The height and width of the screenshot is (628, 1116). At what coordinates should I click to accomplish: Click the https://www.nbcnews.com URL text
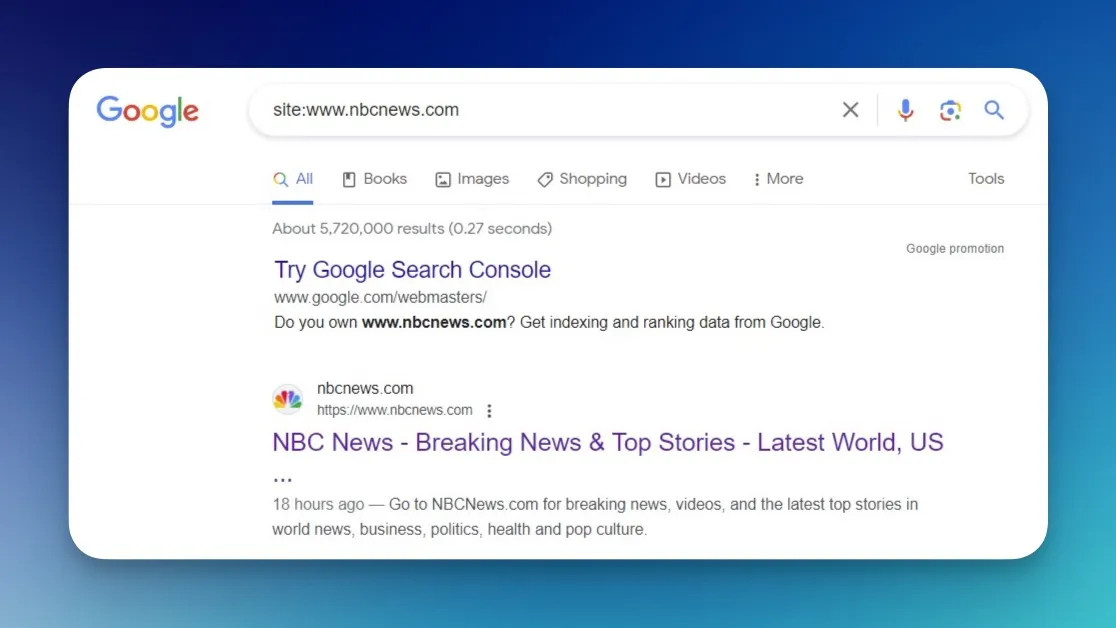[394, 410]
